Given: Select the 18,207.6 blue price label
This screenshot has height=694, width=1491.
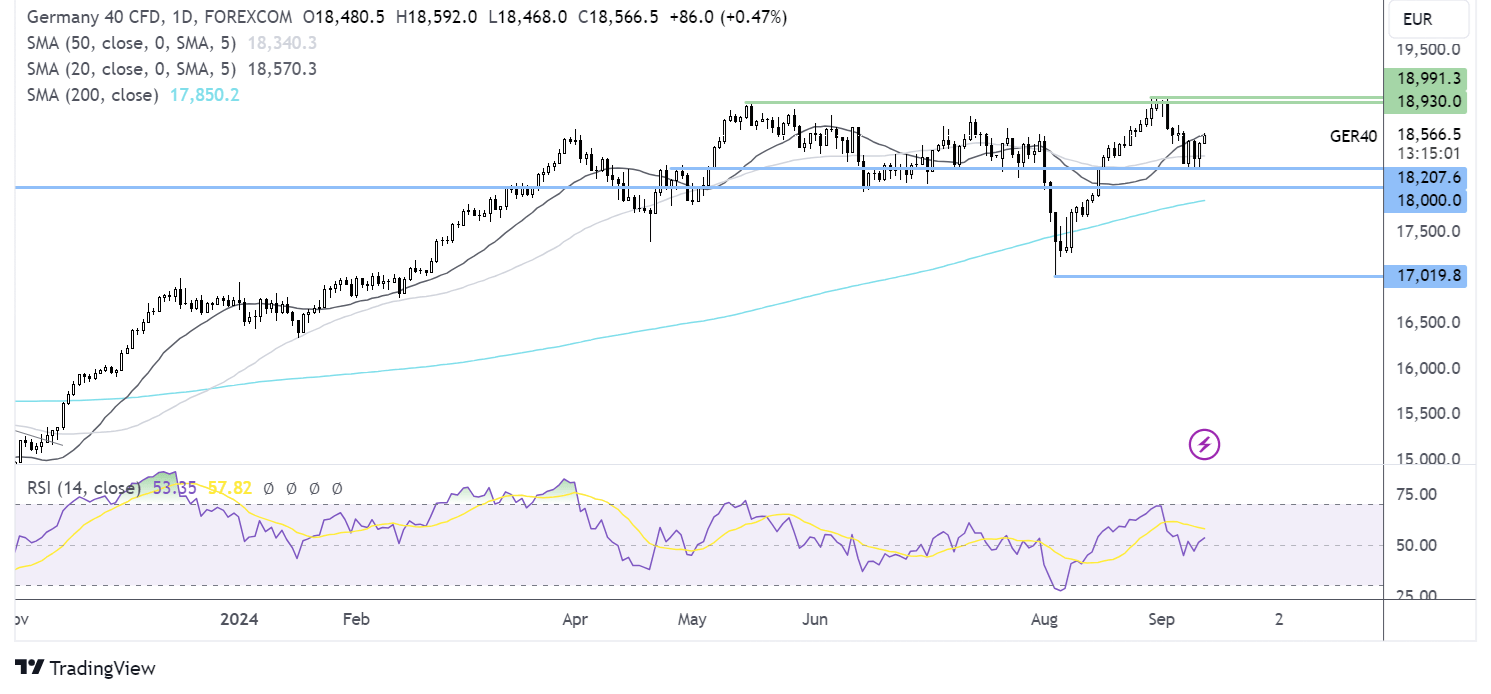Looking at the screenshot, I should tap(1425, 177).
